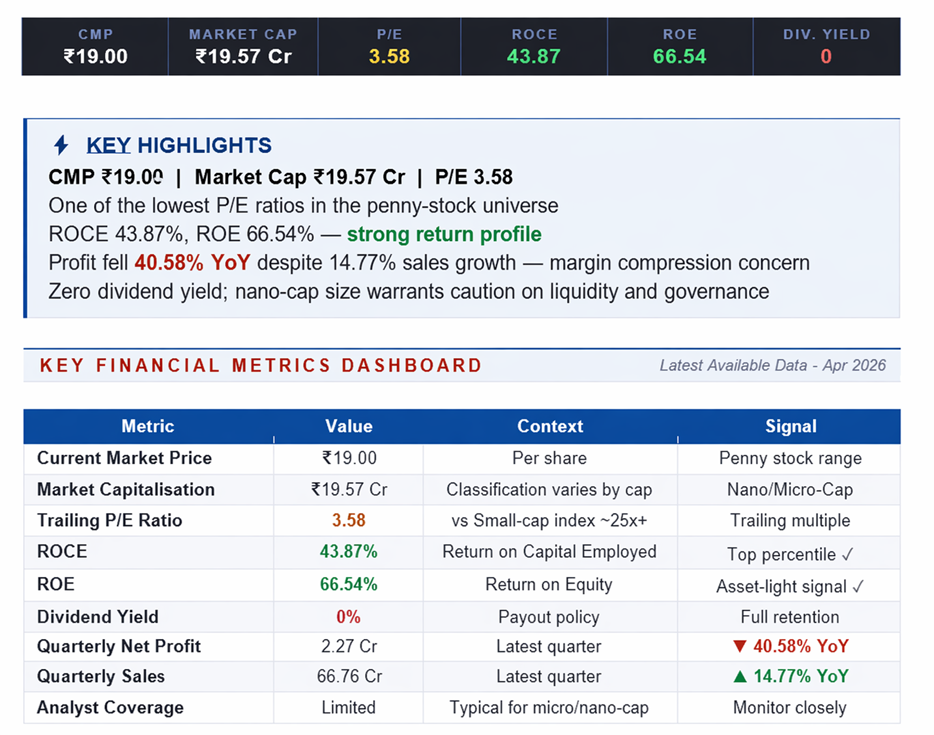Select the Market Cap tile in the top bar
This screenshot has width=934, height=735.
243,47
